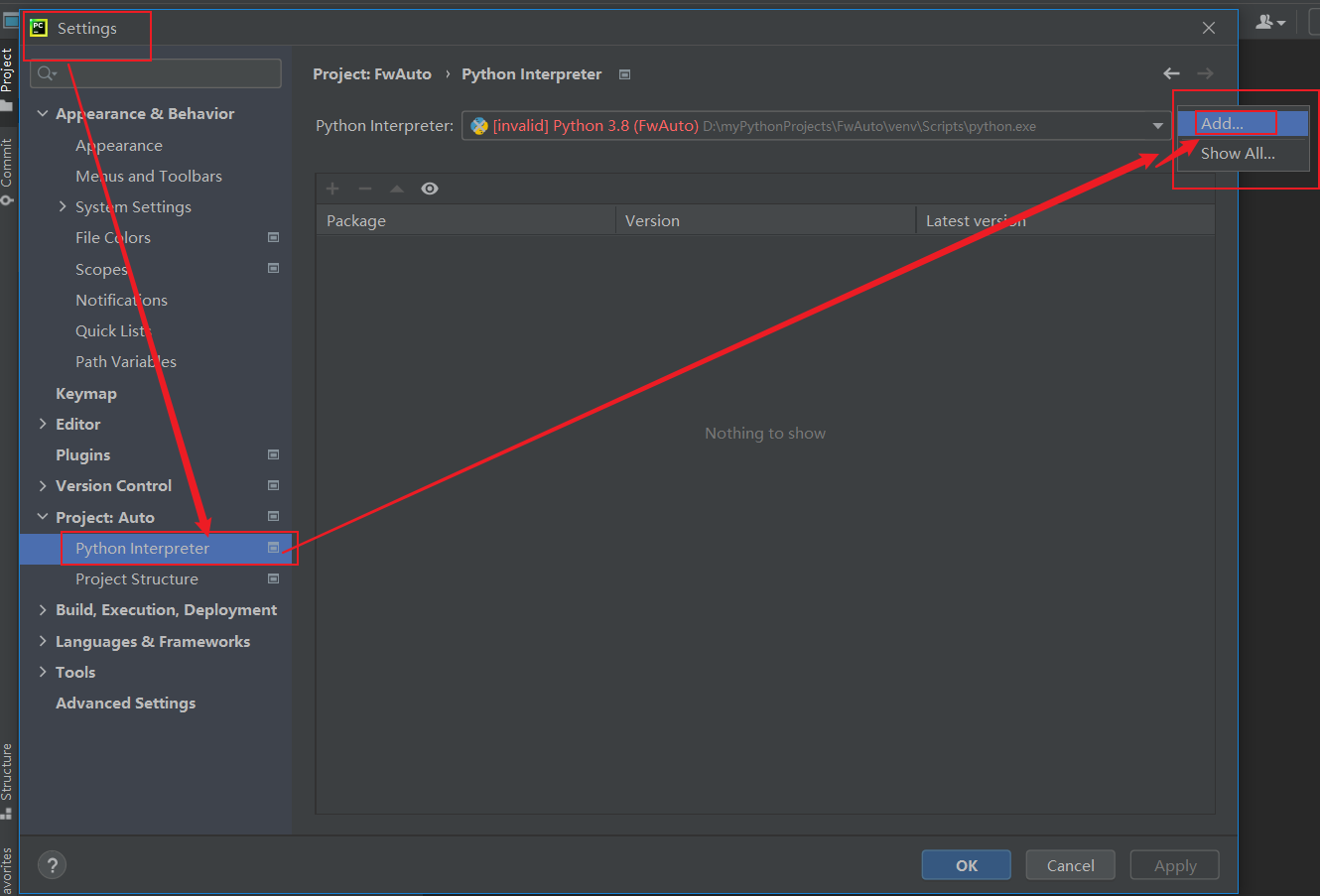Remove a package using the minus icon
Viewport: 1320px width, 896px height.
363,189
